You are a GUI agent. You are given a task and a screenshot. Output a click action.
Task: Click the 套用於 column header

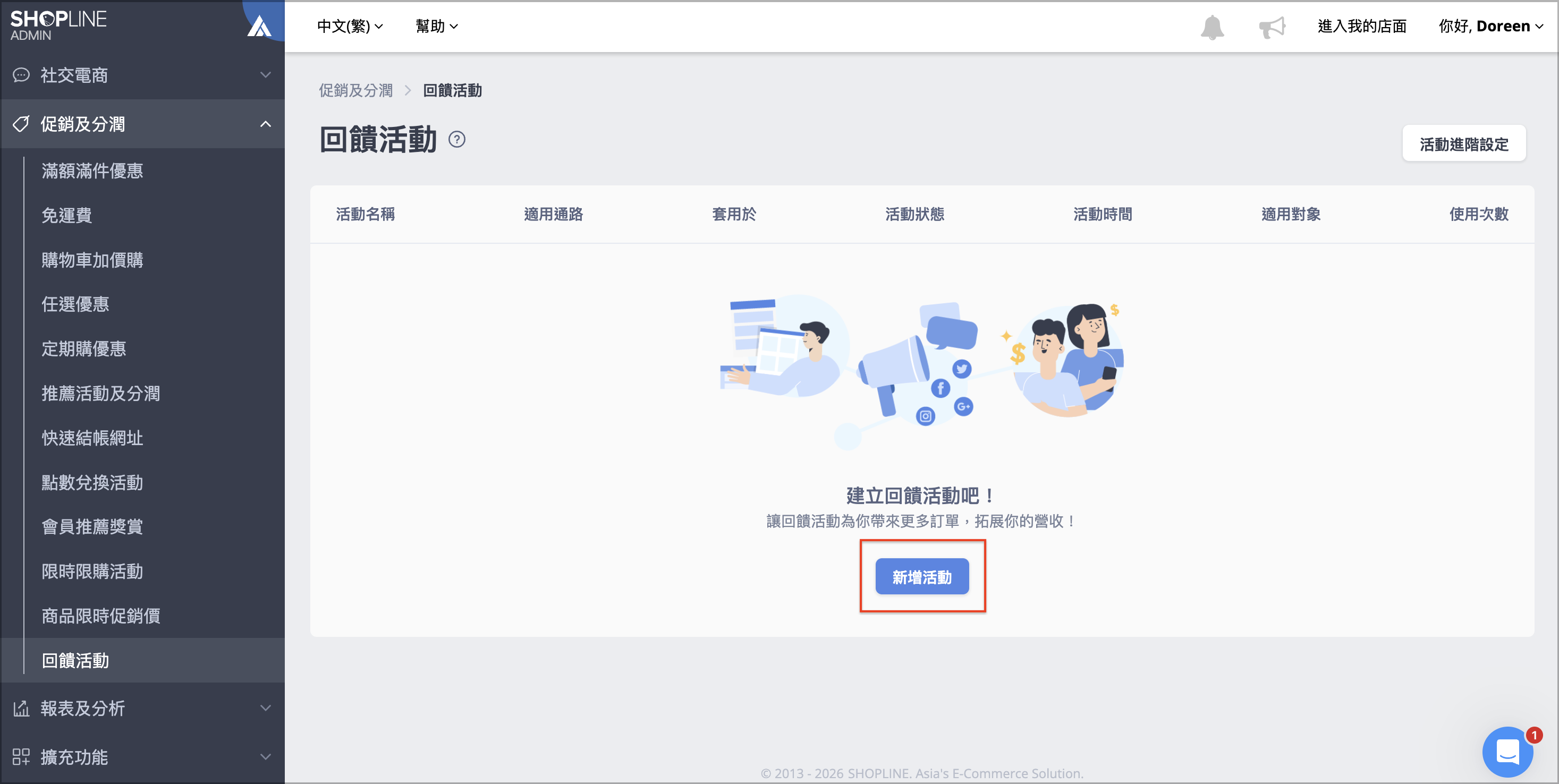click(x=733, y=214)
